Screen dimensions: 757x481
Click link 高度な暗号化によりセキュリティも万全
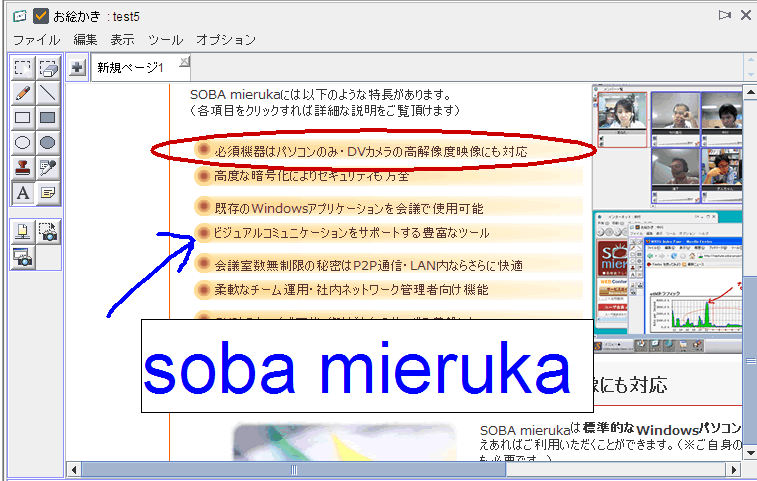coord(311,176)
